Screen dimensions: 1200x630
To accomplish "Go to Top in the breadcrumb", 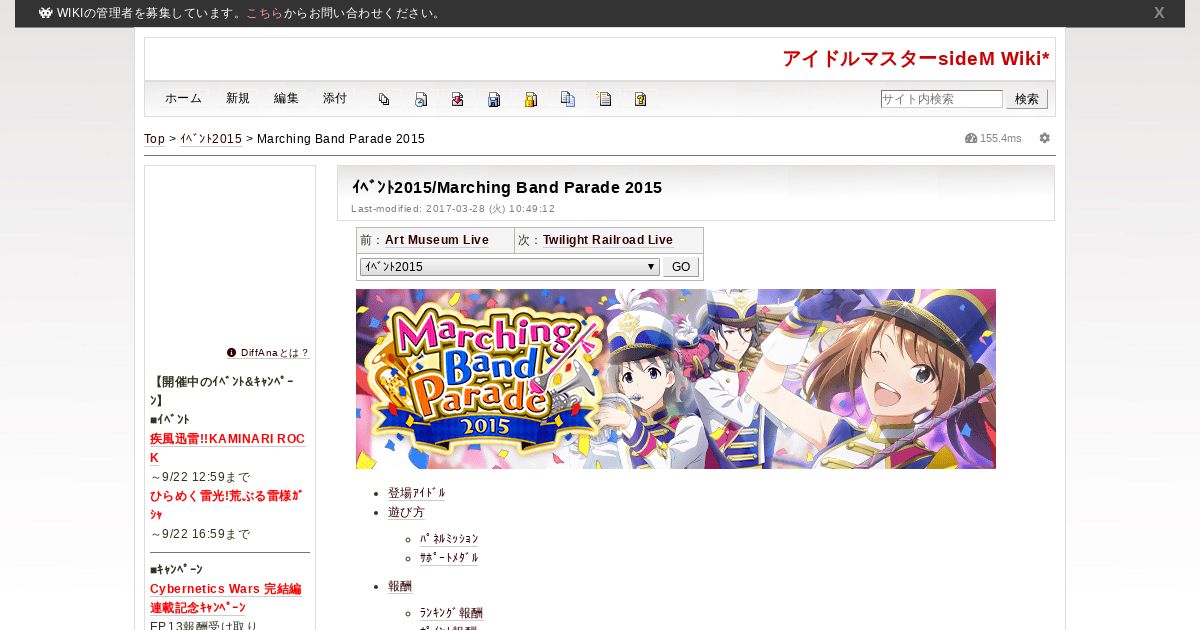I will pyautogui.click(x=155, y=139).
